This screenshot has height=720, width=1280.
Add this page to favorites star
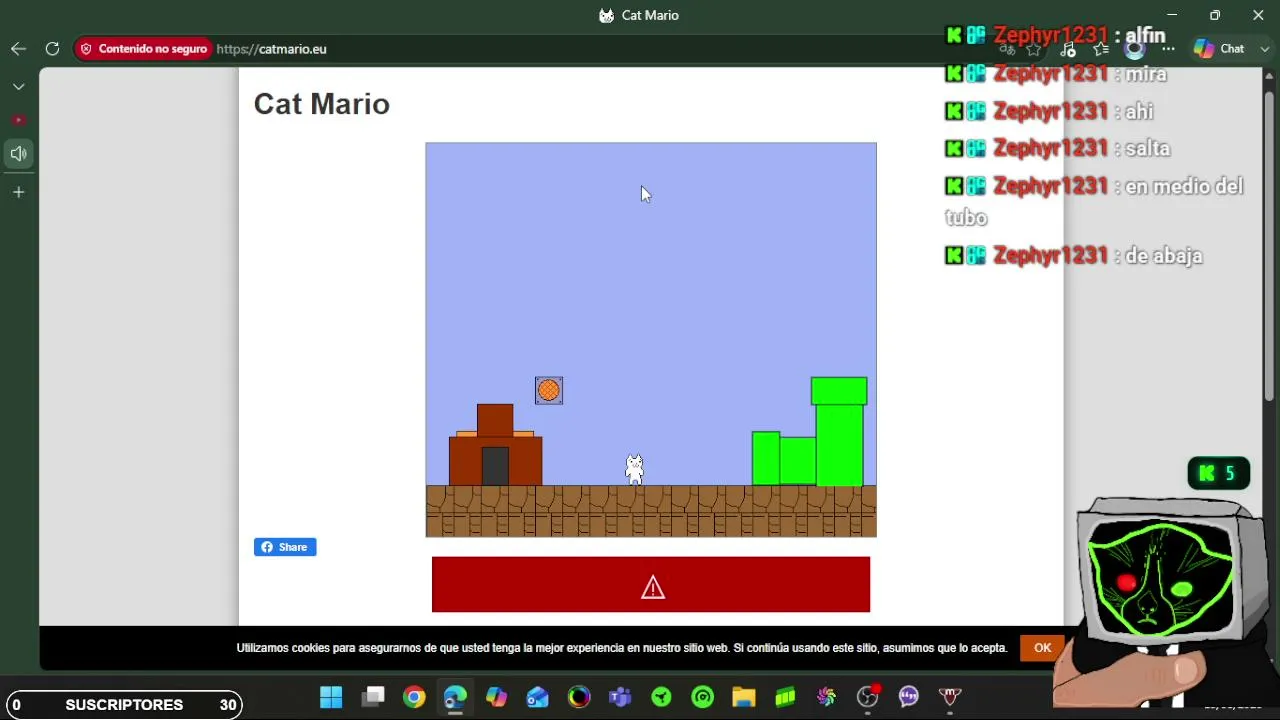coord(1034,48)
